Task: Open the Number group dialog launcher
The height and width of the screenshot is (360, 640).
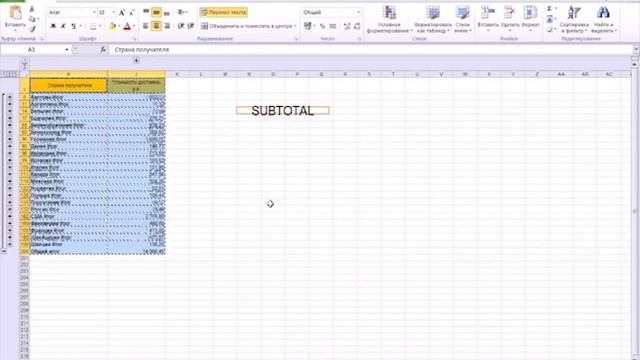Action: pos(360,39)
